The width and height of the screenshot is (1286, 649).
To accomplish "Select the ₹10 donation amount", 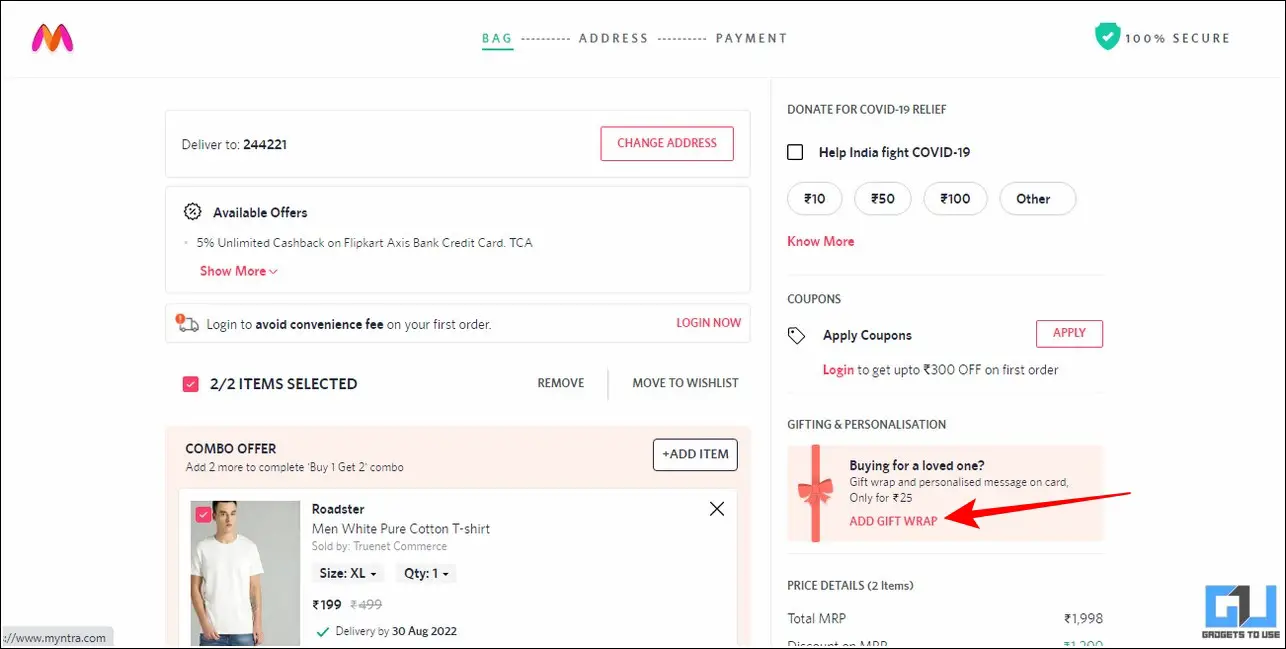I will point(815,199).
